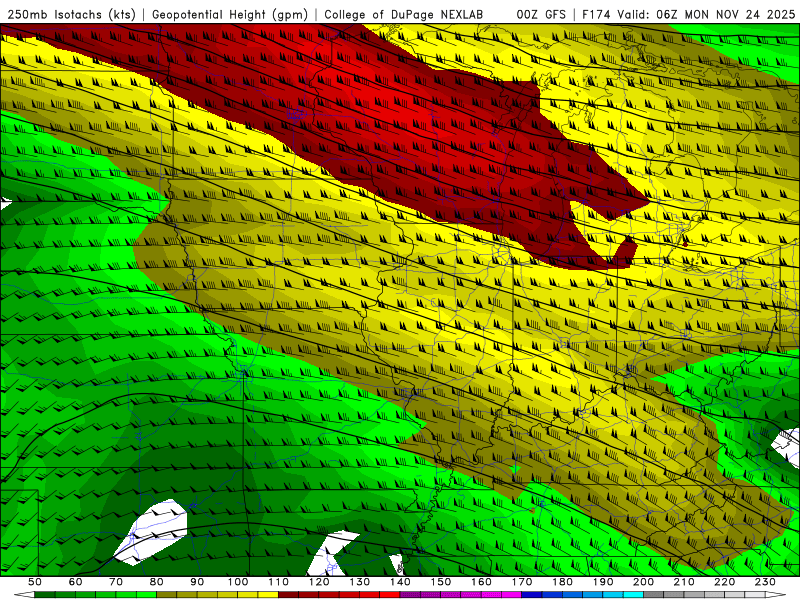Image resolution: width=800 pixels, height=600 pixels.
Task: Click the legend value 190
Action: point(603,582)
